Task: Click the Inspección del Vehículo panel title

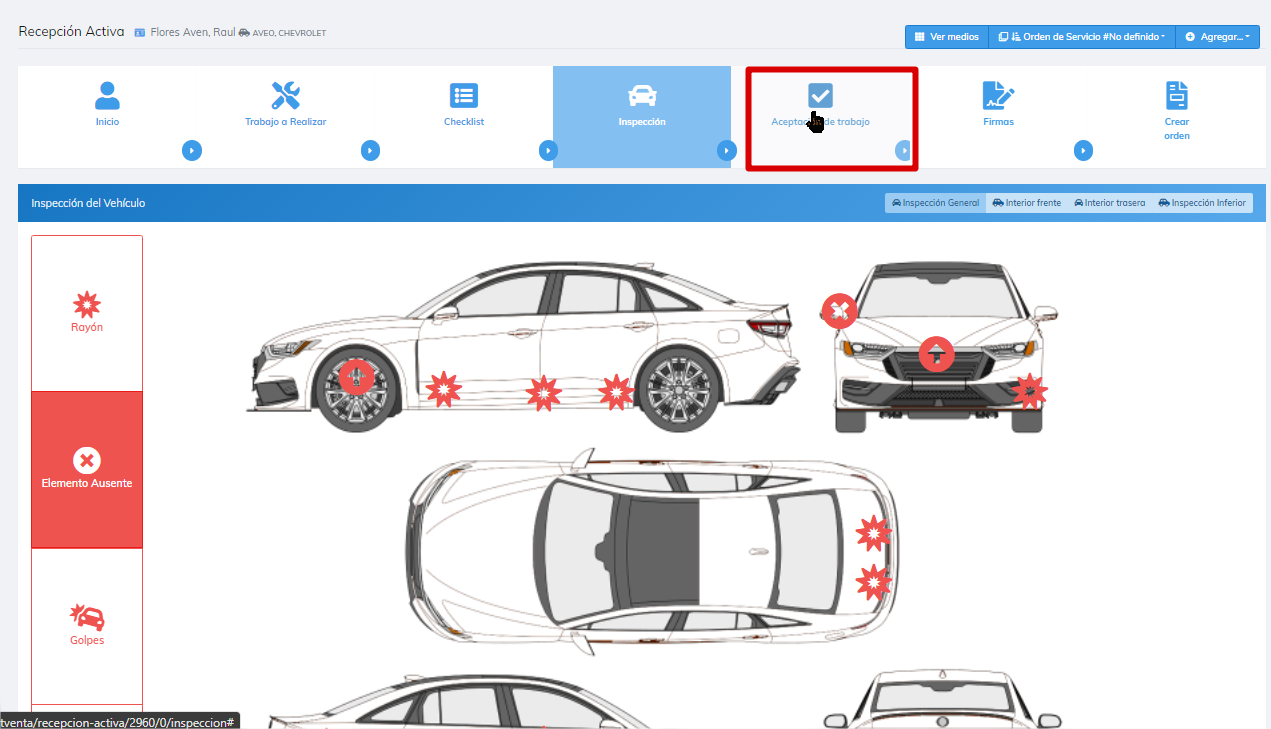Action: [88, 203]
